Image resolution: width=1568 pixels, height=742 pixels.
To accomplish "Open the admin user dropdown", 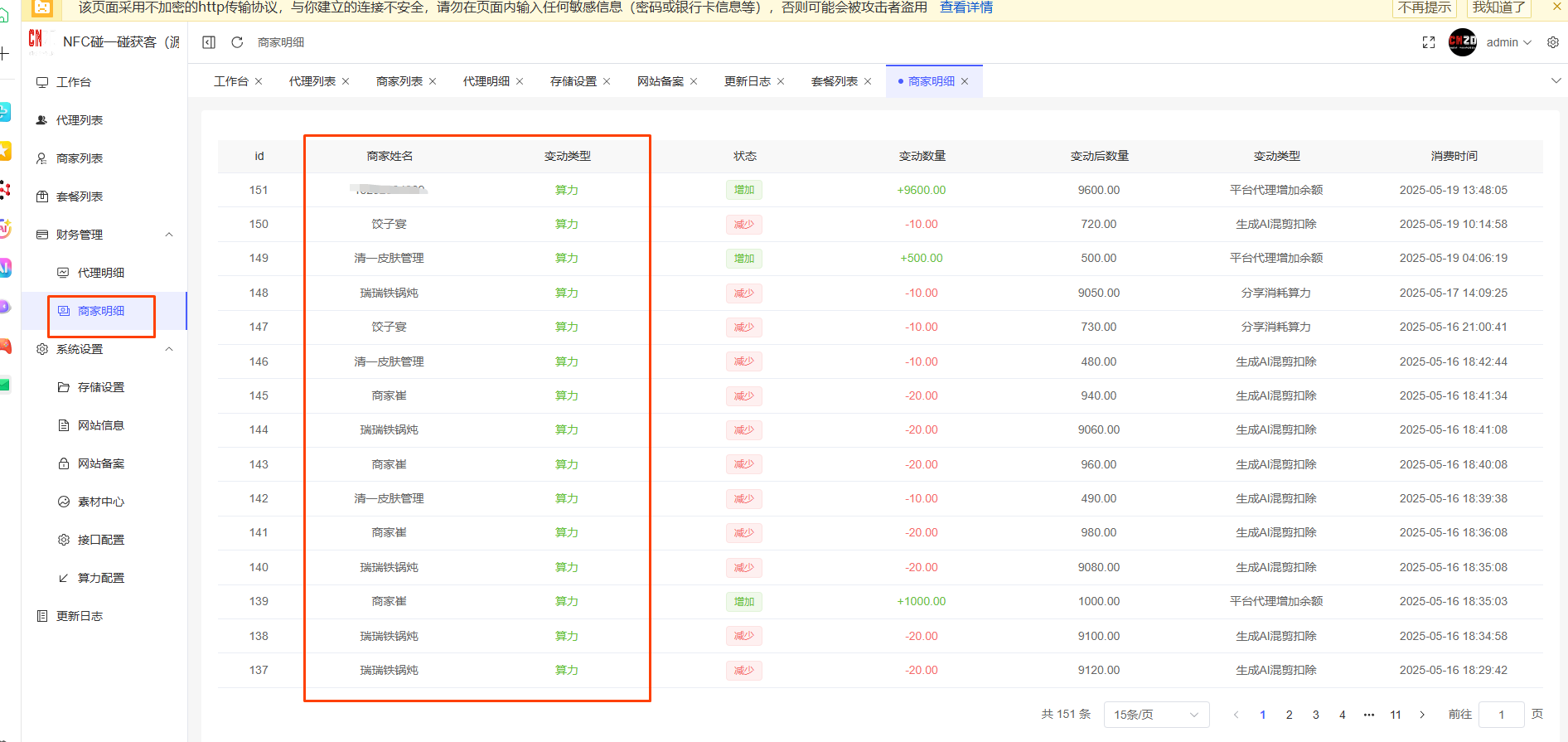I will click(1509, 42).
